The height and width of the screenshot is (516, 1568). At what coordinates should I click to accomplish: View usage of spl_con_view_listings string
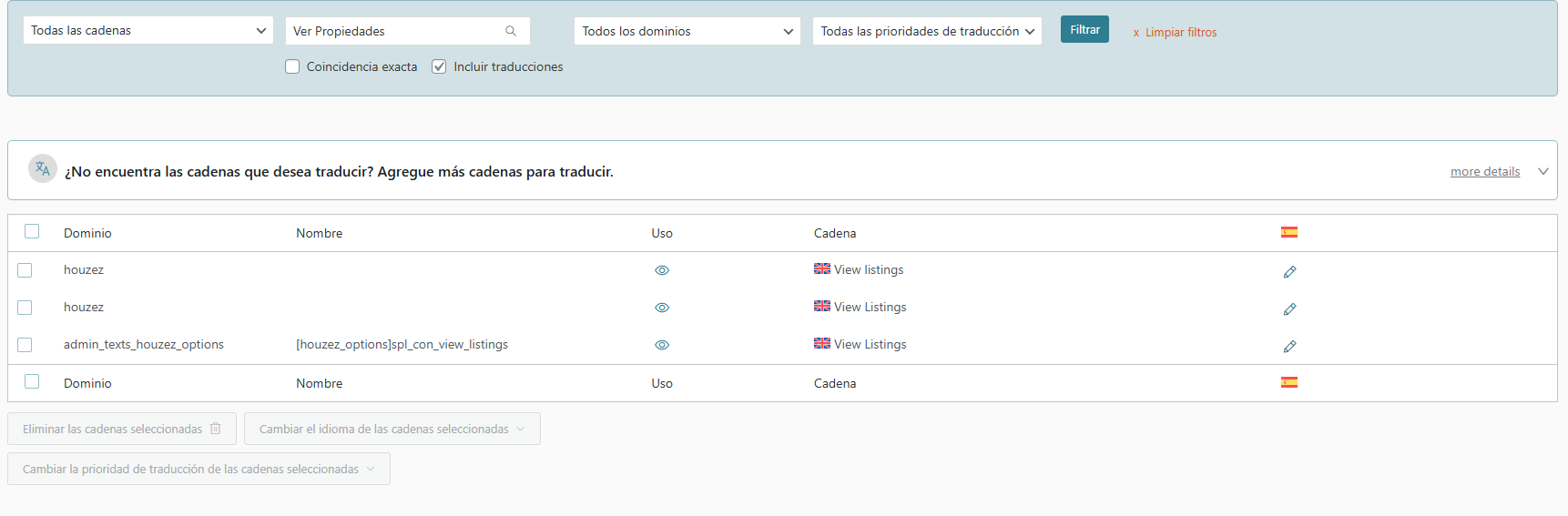coord(662,345)
